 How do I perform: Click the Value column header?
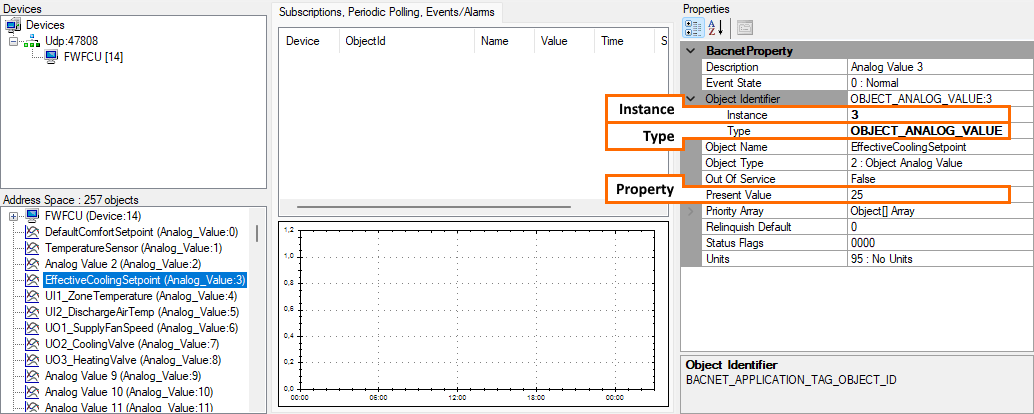pos(554,42)
